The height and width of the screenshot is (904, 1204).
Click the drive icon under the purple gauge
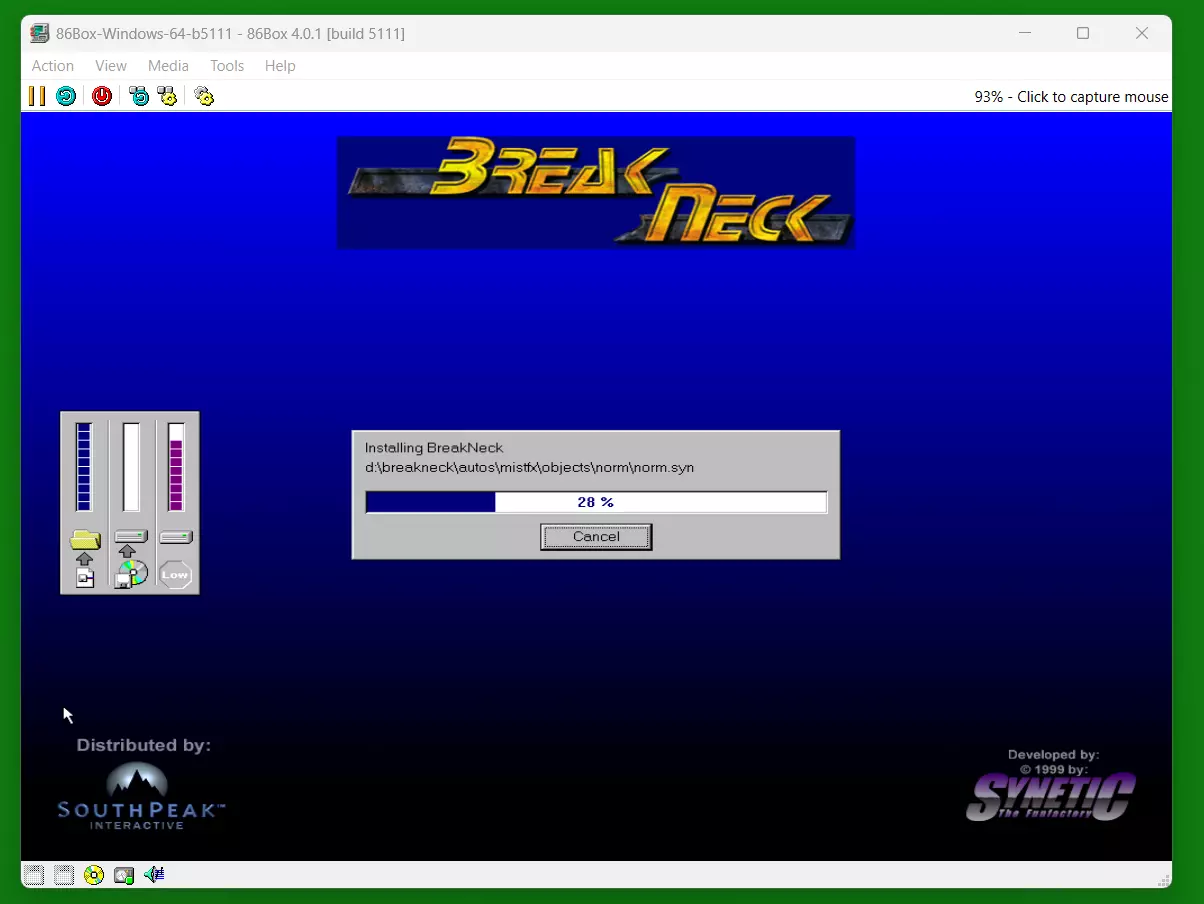(x=176, y=537)
